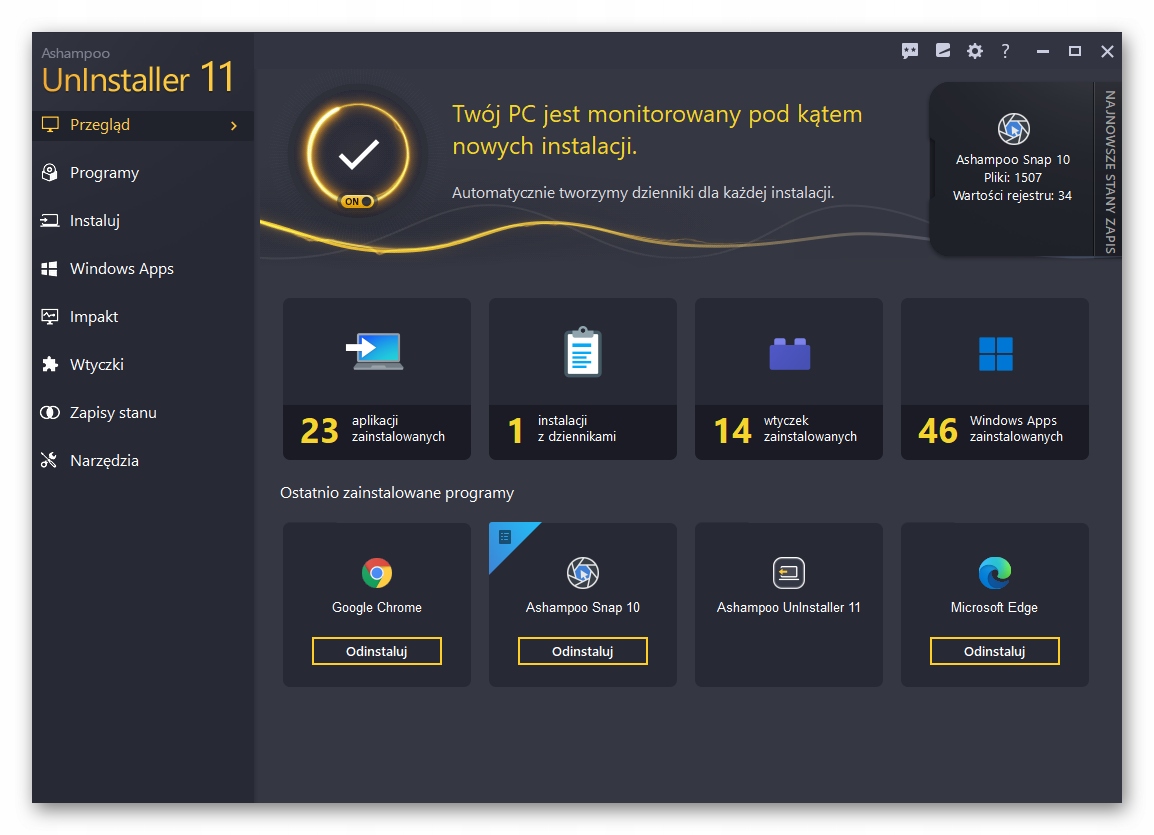Click the Instaluj laptop icon
The width and height of the screenshot is (1154, 835).
pyautogui.click(x=49, y=220)
